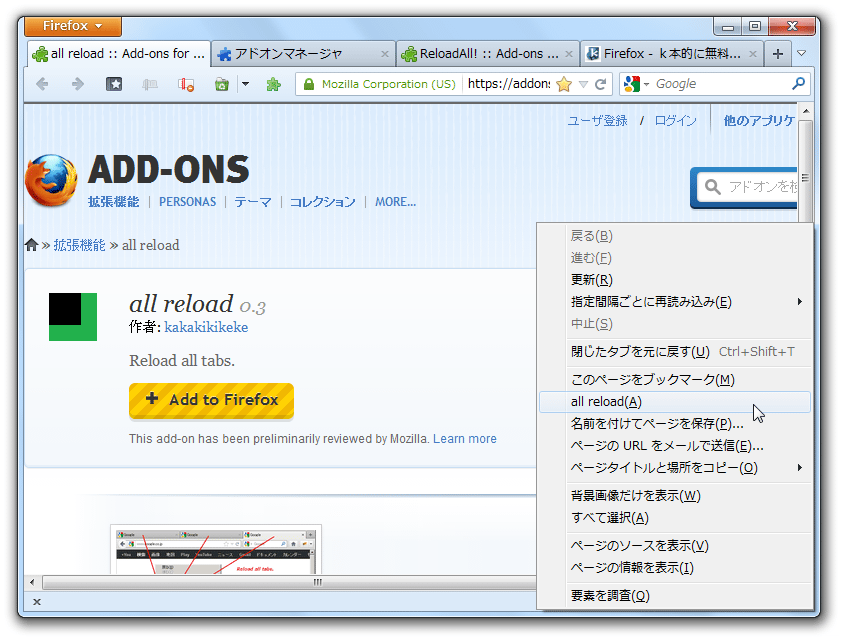Image resolution: width=843 pixels, height=639 pixels.
Task: Open the bookmarks star toolbar icon
Action: pyautogui.click(x=114, y=84)
